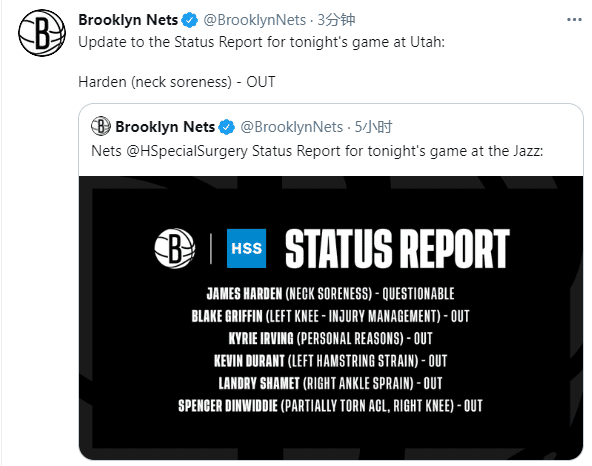Open the Brooklyn Nets display name link
The image size is (592, 466).
tap(128, 20)
